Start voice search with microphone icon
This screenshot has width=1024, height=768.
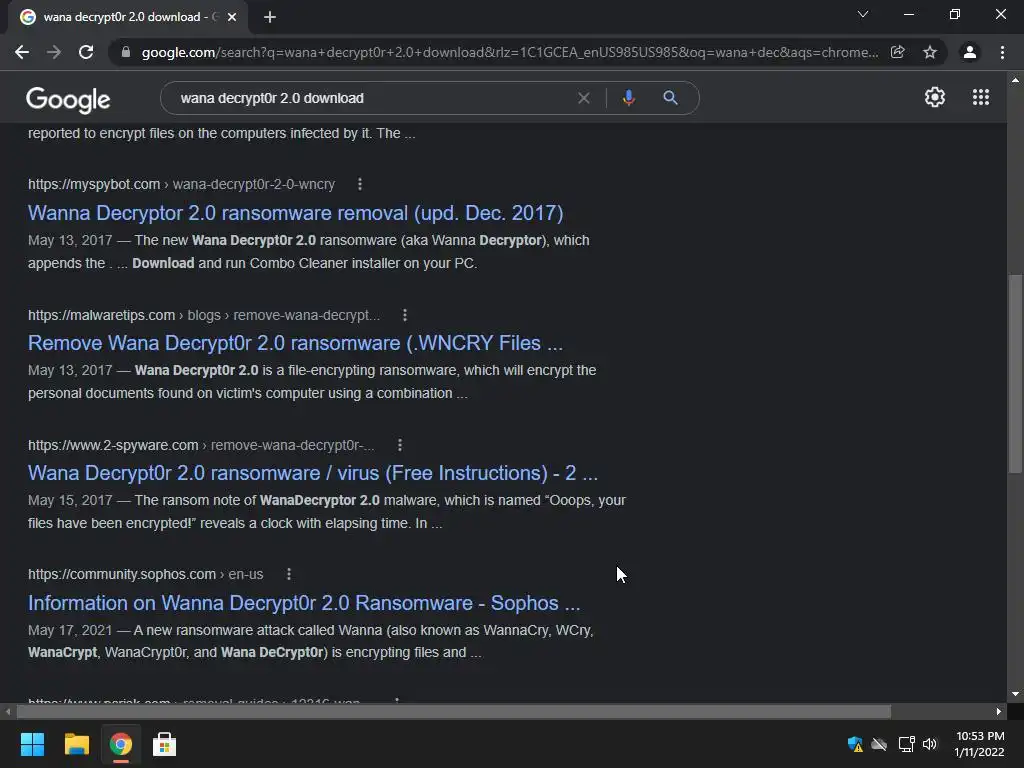(629, 98)
